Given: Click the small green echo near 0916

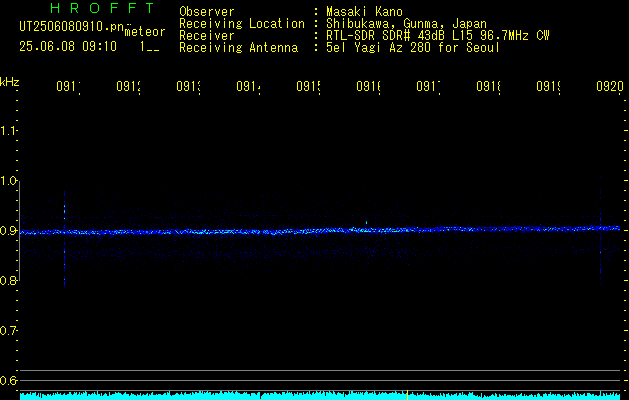Looking at the screenshot, I should tap(366, 222).
